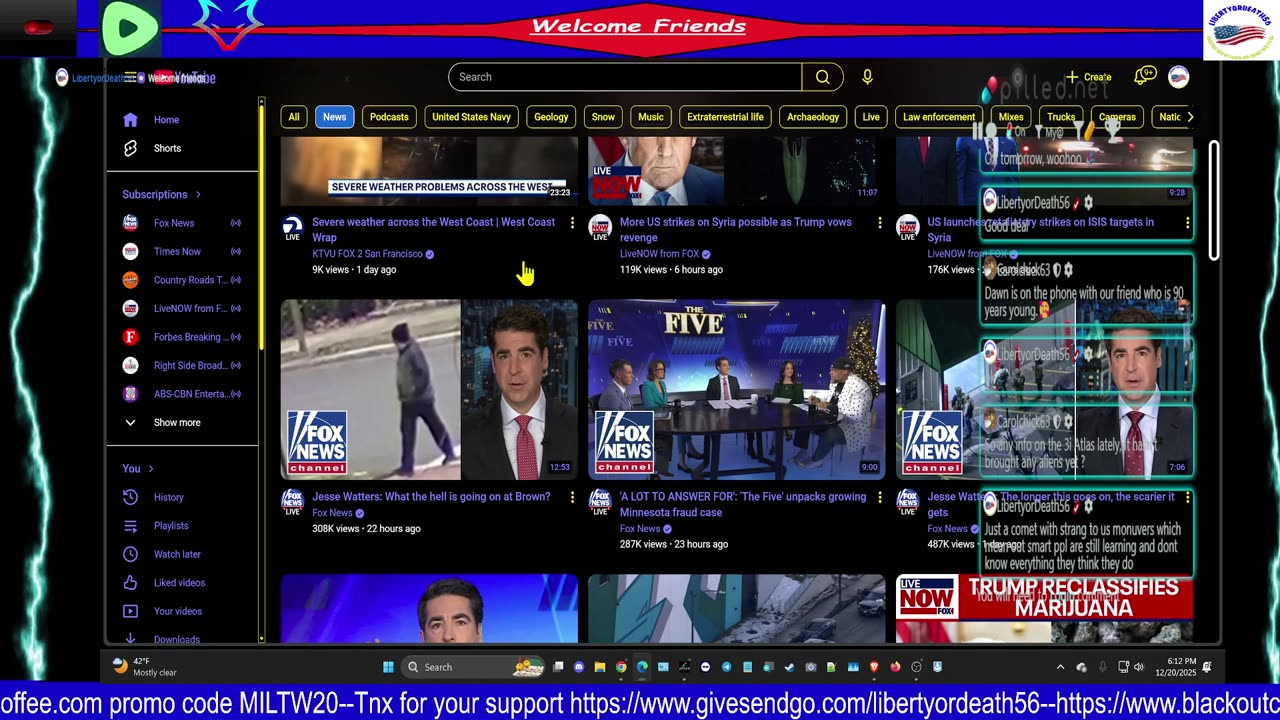This screenshot has height=720, width=1280.
Task: Open Forbes Breaking subscription in the sidebar
Action: (180, 337)
